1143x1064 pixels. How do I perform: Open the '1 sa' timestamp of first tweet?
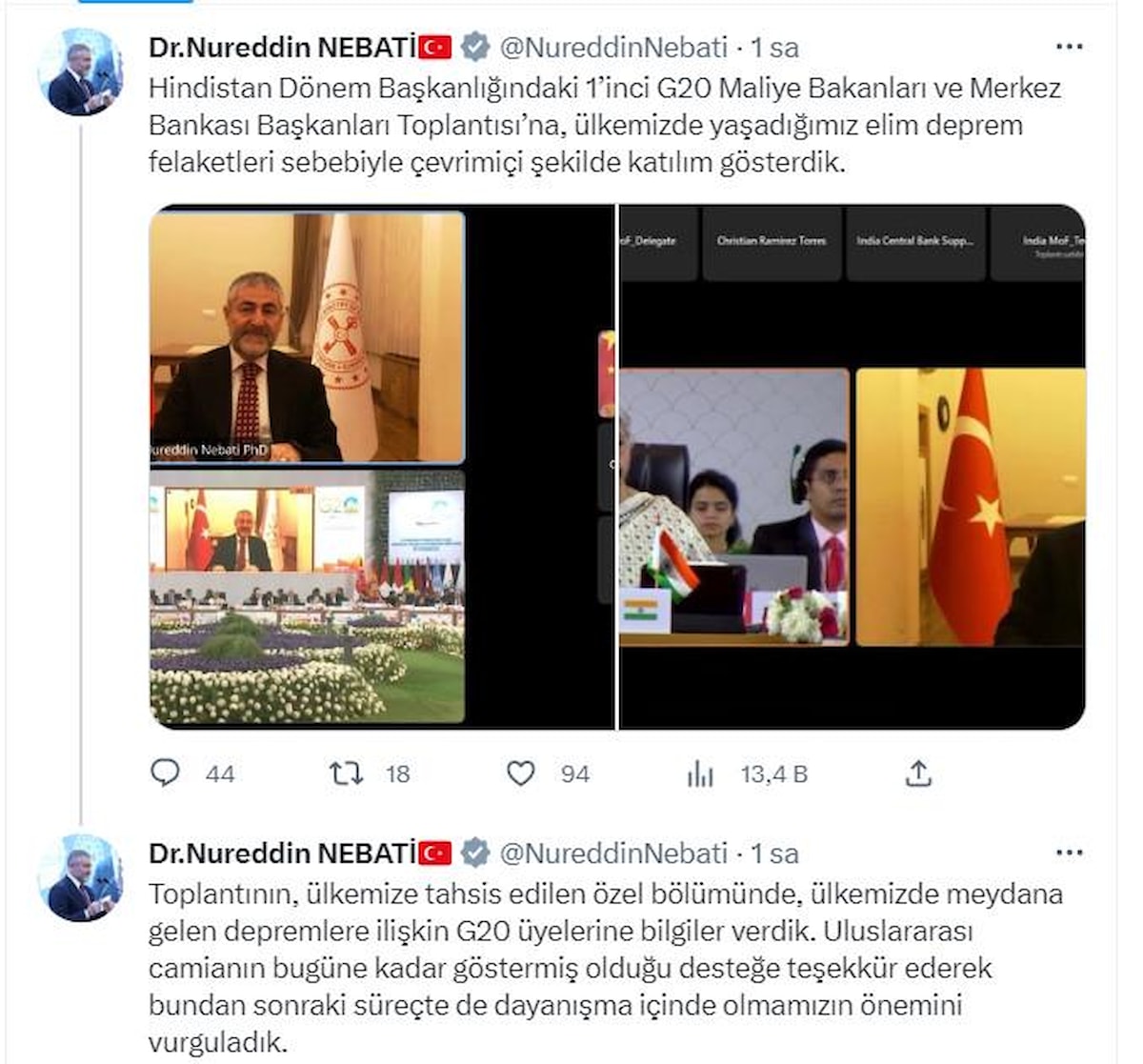click(774, 47)
